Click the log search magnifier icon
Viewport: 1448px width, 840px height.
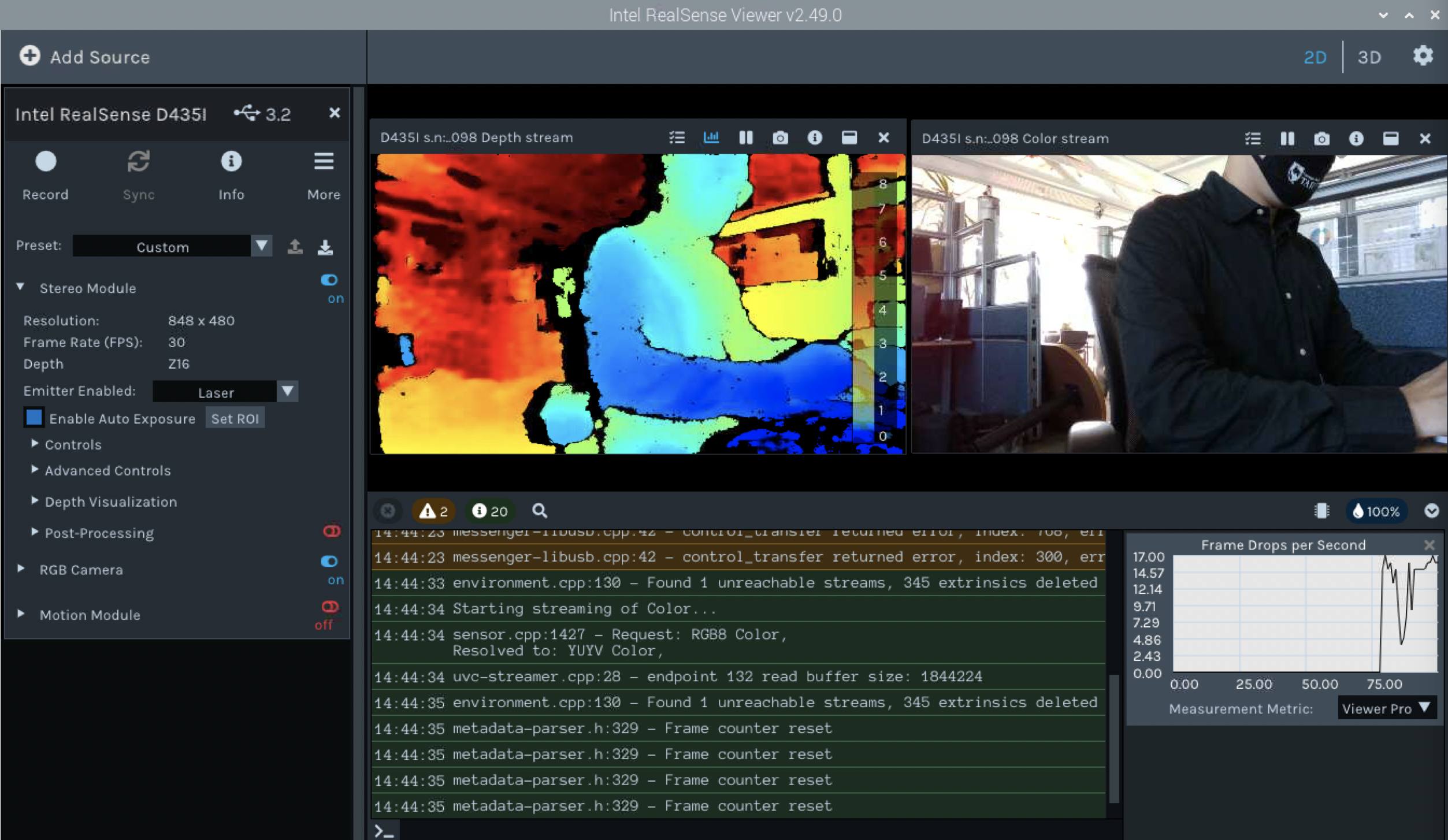tap(539, 511)
